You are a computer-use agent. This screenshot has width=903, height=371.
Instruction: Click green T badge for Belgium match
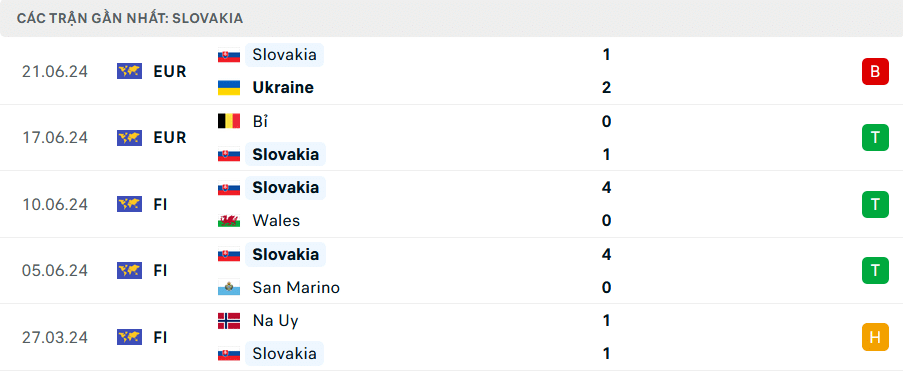tap(875, 138)
